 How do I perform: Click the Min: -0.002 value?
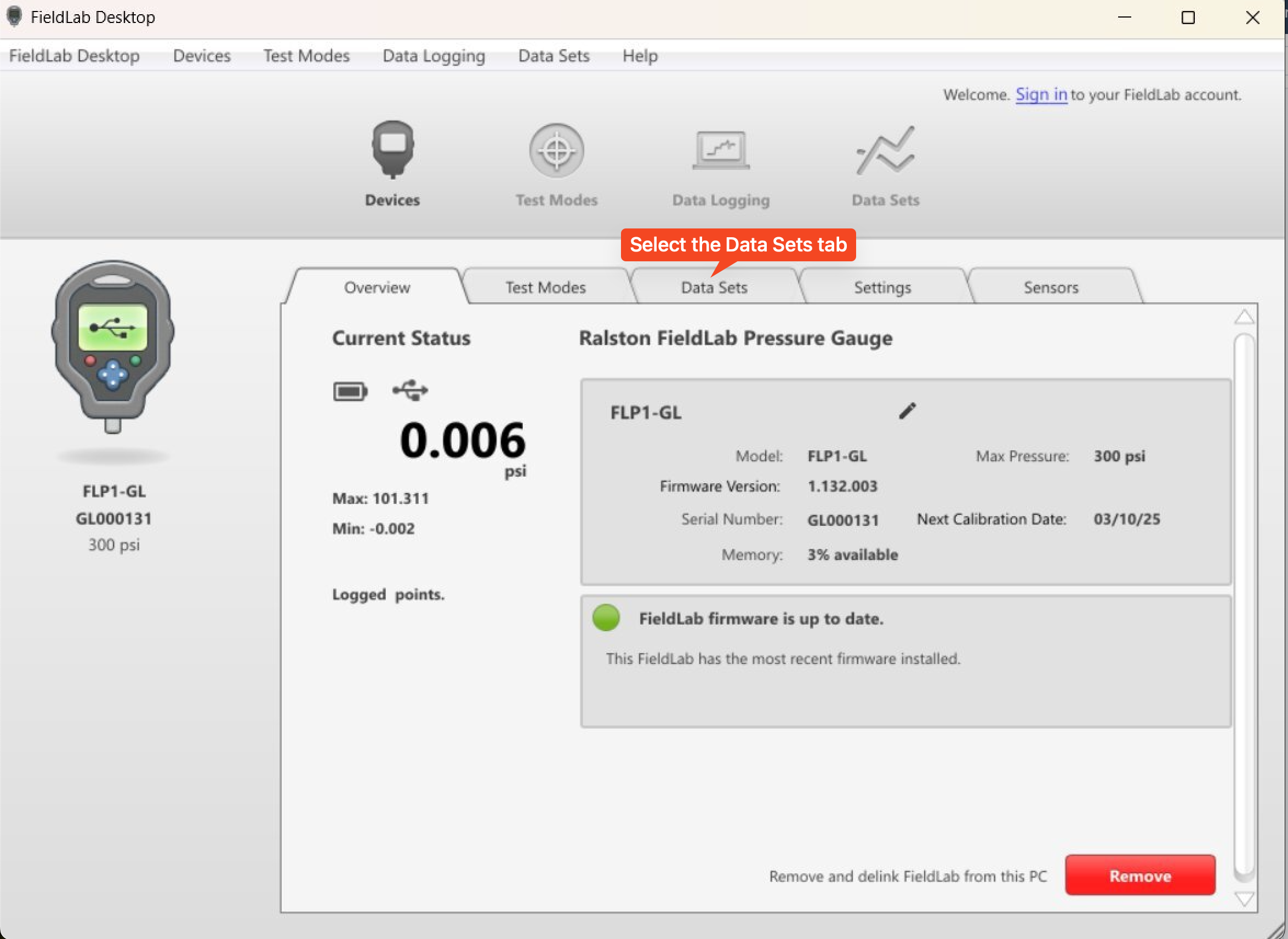374,529
